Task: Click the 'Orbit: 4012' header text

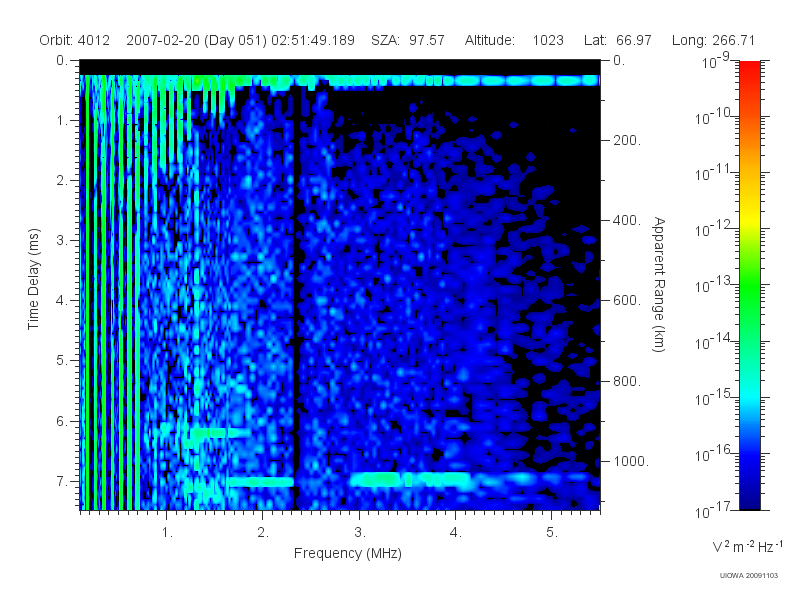Action: tap(74, 40)
